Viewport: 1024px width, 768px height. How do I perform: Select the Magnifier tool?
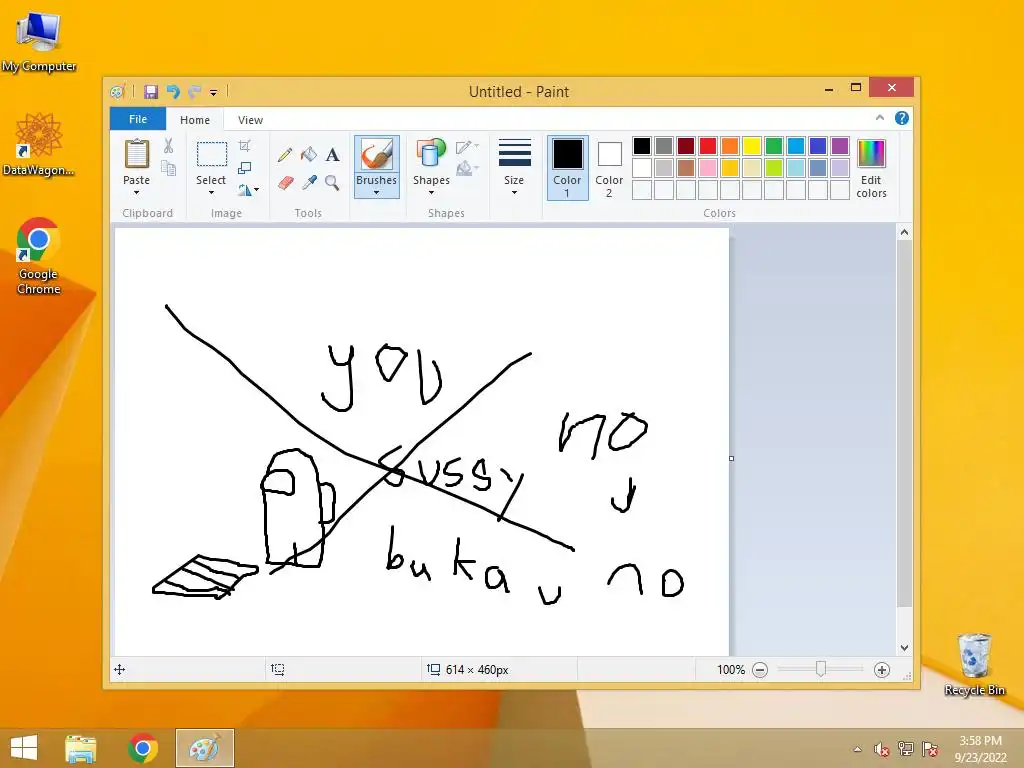332,182
